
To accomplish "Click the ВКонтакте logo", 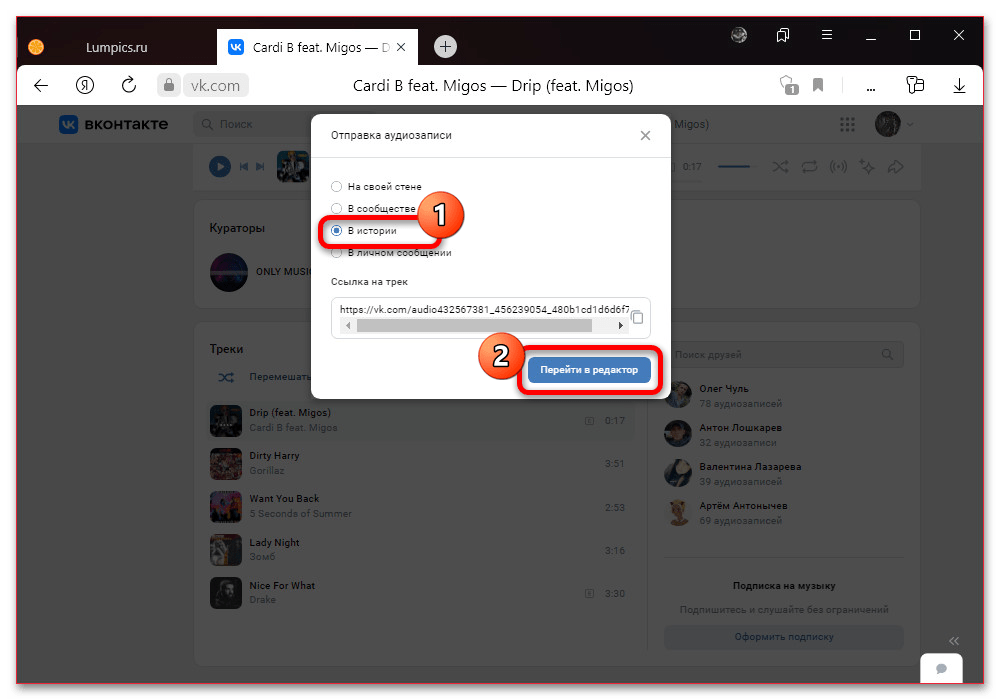I will (x=114, y=124).
